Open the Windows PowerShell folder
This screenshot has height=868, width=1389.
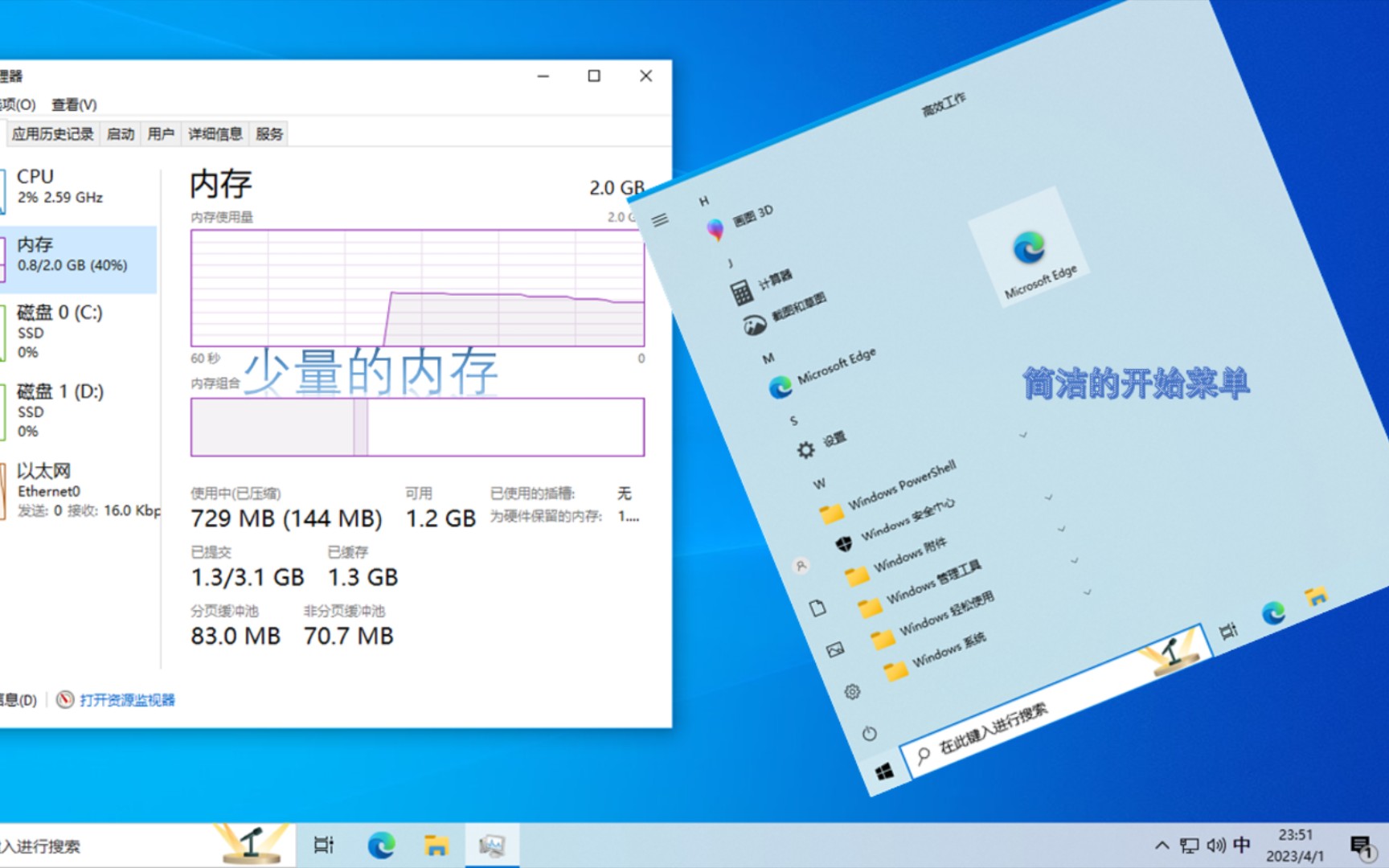coord(888,492)
